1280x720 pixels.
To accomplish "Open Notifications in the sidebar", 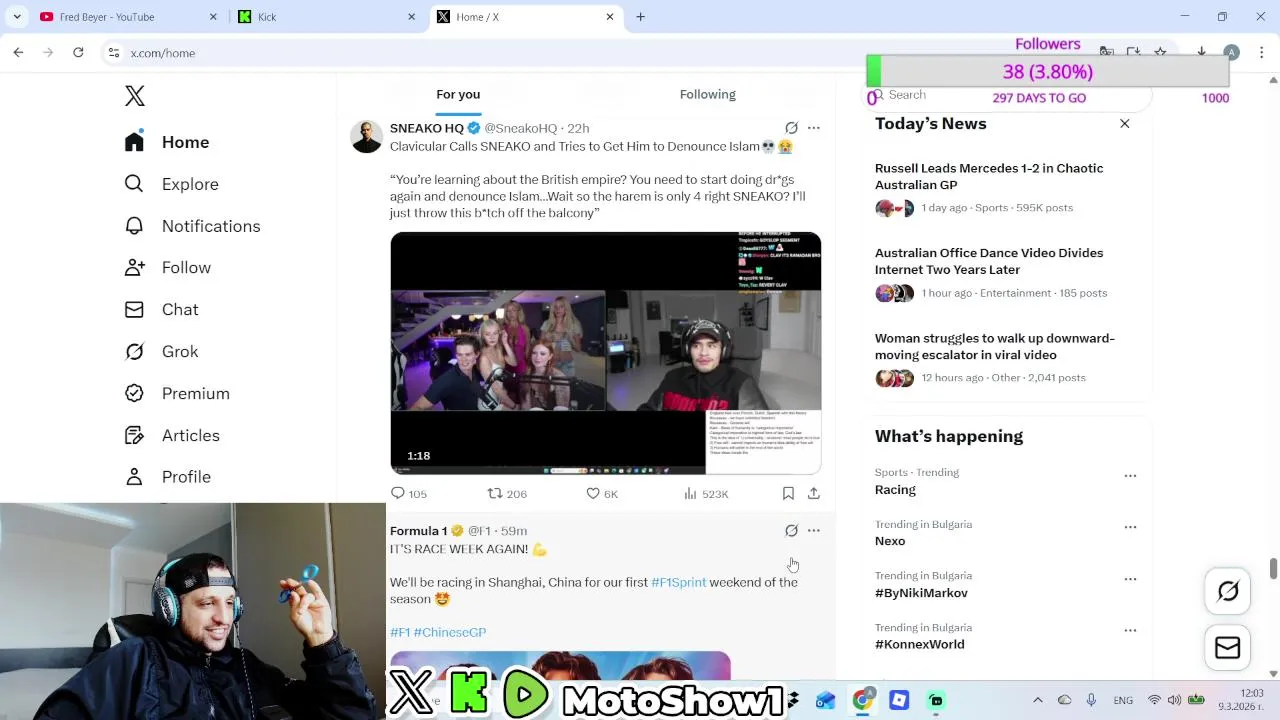I will coord(192,226).
